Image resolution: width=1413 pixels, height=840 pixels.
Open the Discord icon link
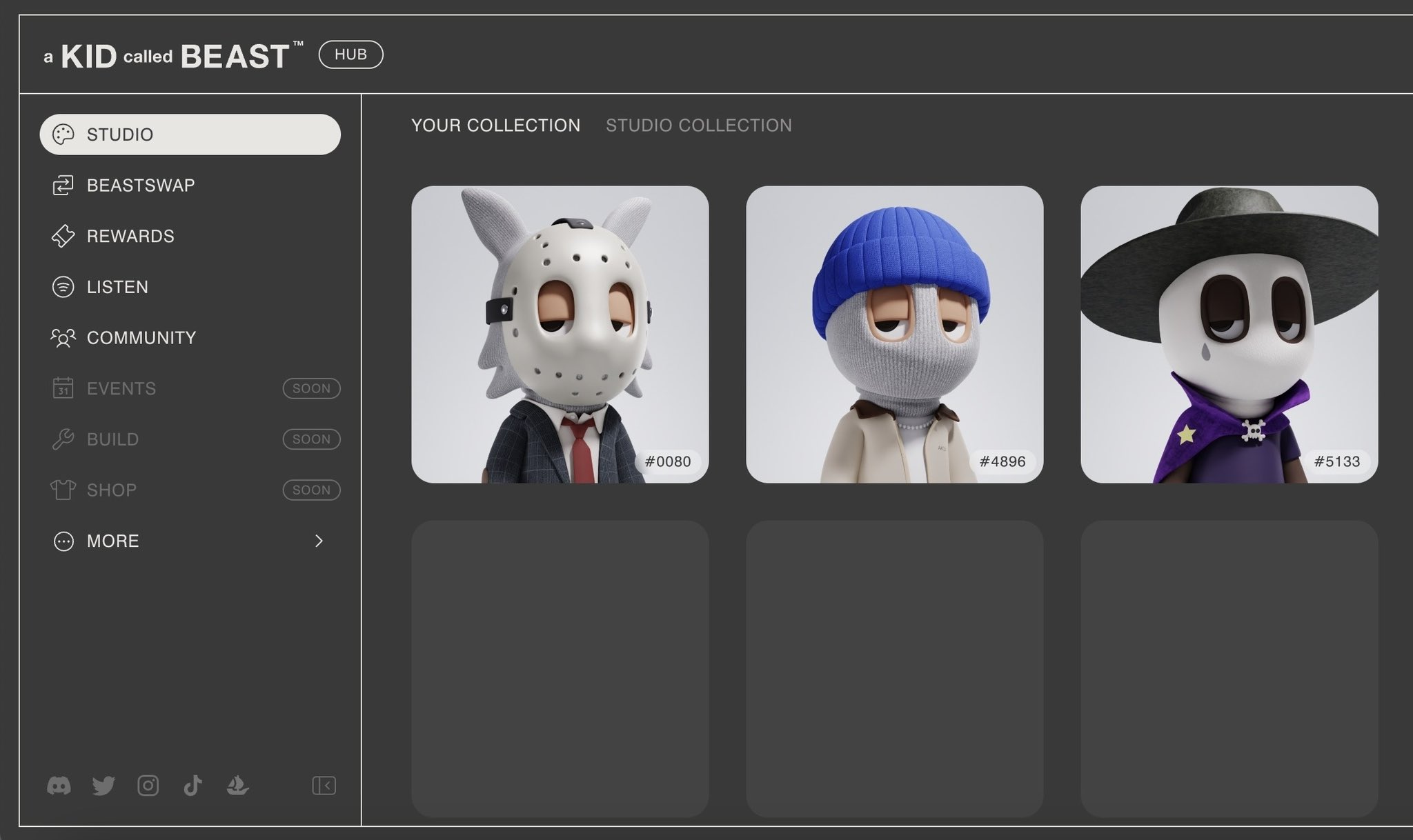[59, 786]
